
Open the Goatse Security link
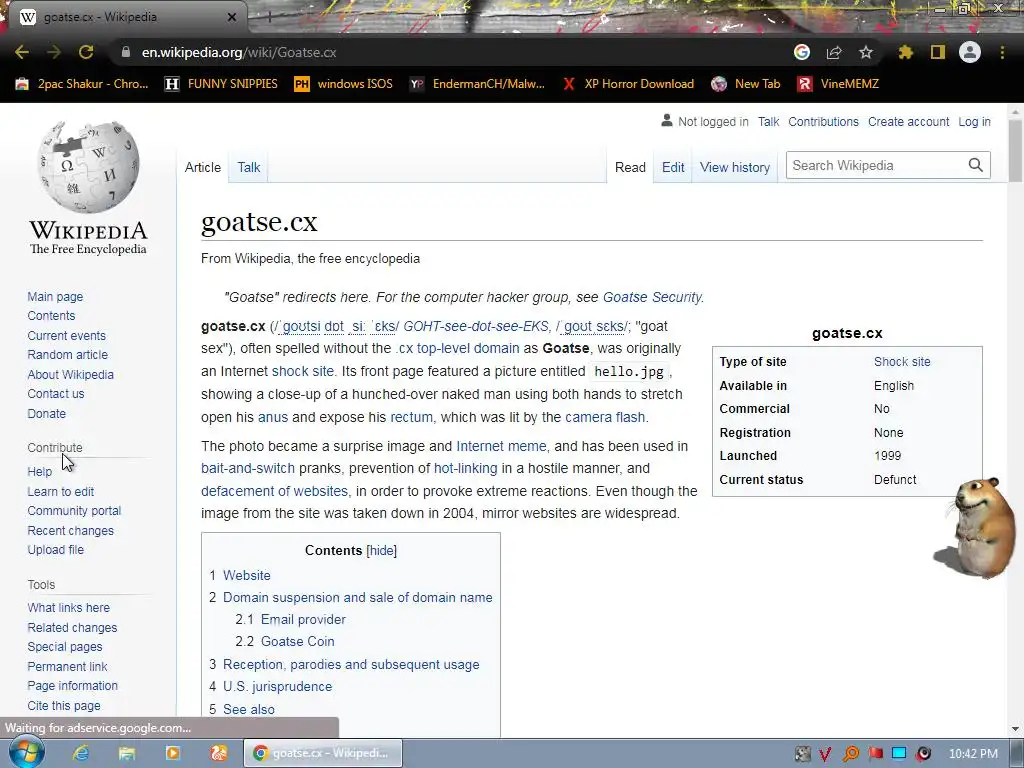click(652, 297)
